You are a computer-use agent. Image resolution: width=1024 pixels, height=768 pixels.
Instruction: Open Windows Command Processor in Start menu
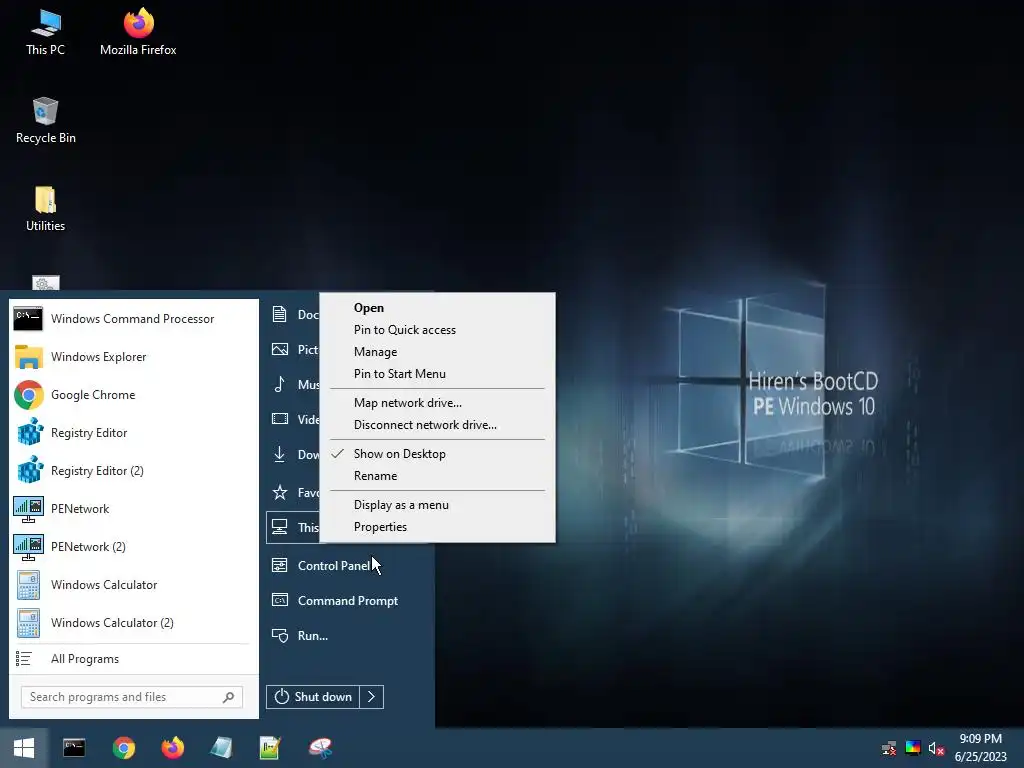(x=133, y=319)
